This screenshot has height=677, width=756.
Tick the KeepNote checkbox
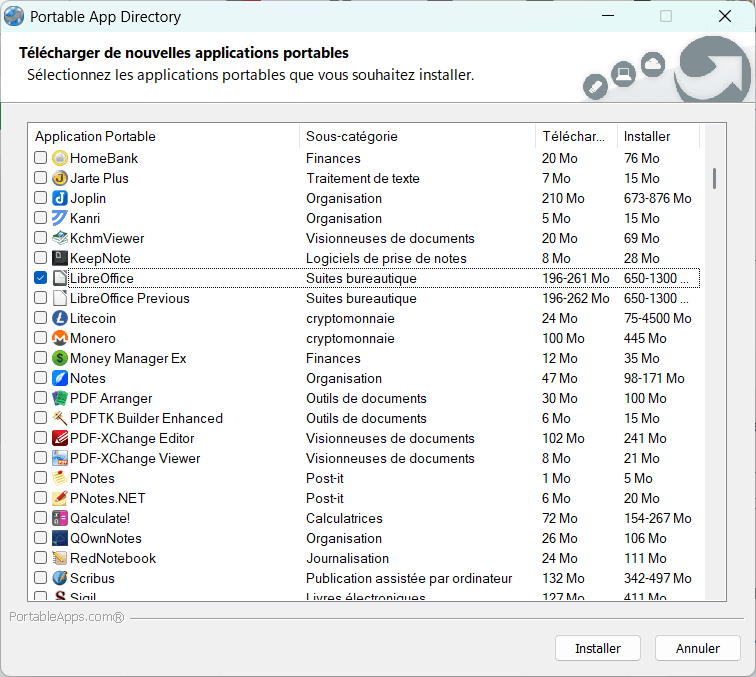(x=40, y=257)
